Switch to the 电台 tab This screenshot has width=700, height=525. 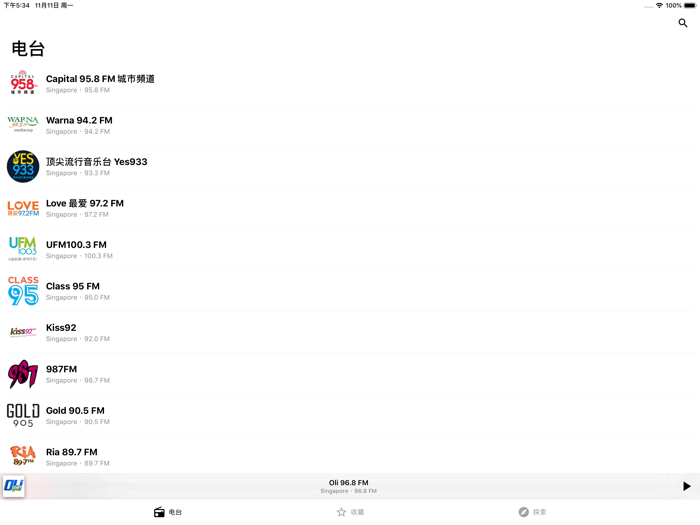[x=168, y=512]
